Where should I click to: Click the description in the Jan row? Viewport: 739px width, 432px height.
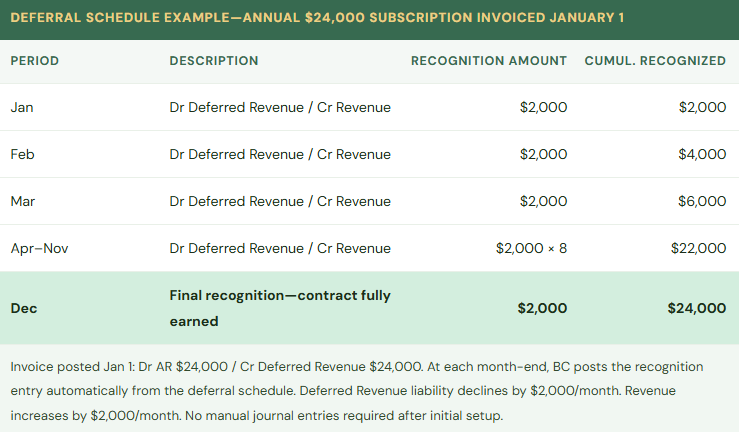(280, 107)
